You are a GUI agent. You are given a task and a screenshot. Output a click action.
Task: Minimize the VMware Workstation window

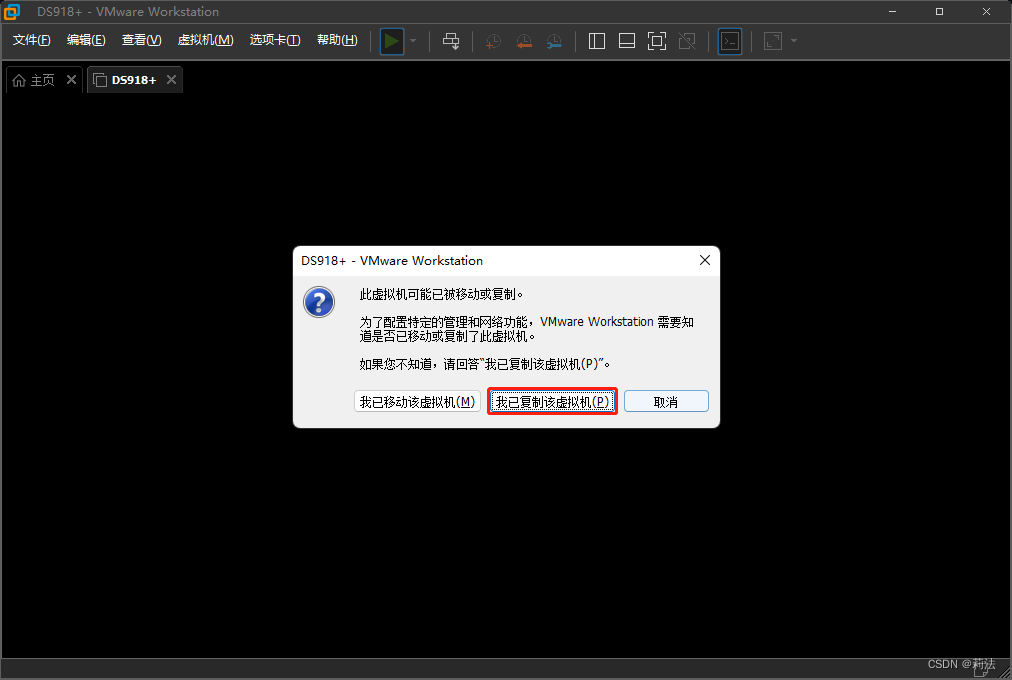point(893,12)
